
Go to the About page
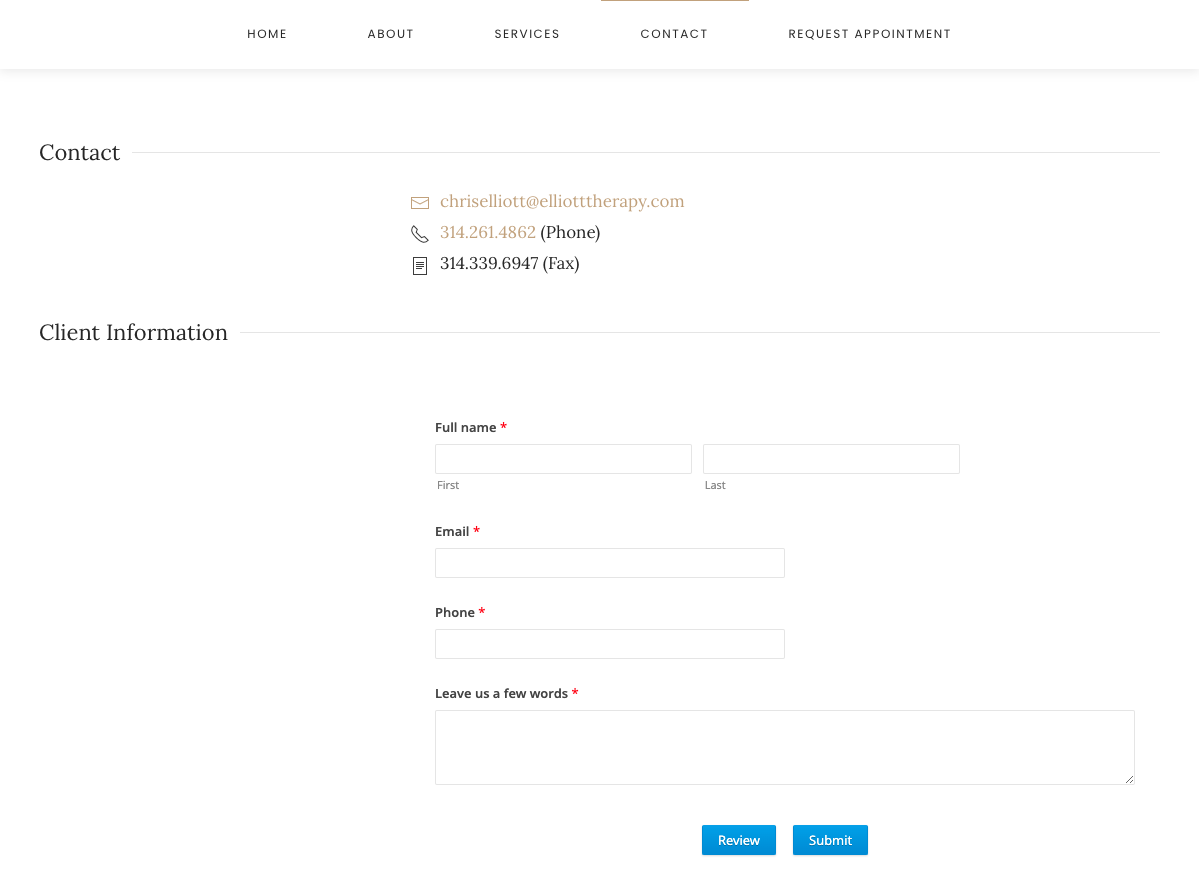(391, 34)
